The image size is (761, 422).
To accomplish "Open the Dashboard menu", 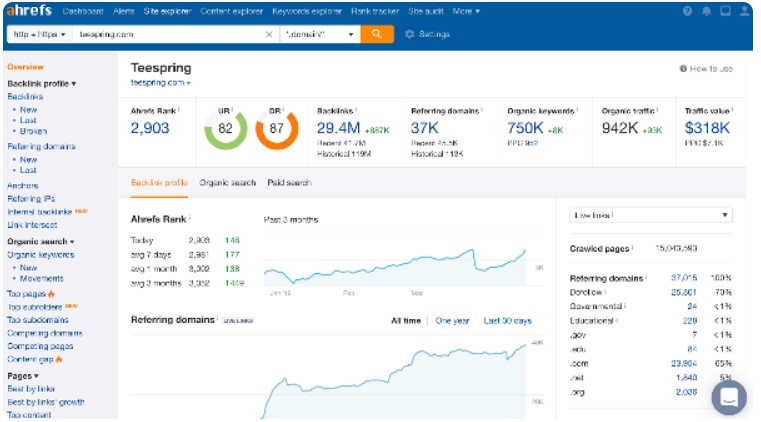I will tap(83, 11).
